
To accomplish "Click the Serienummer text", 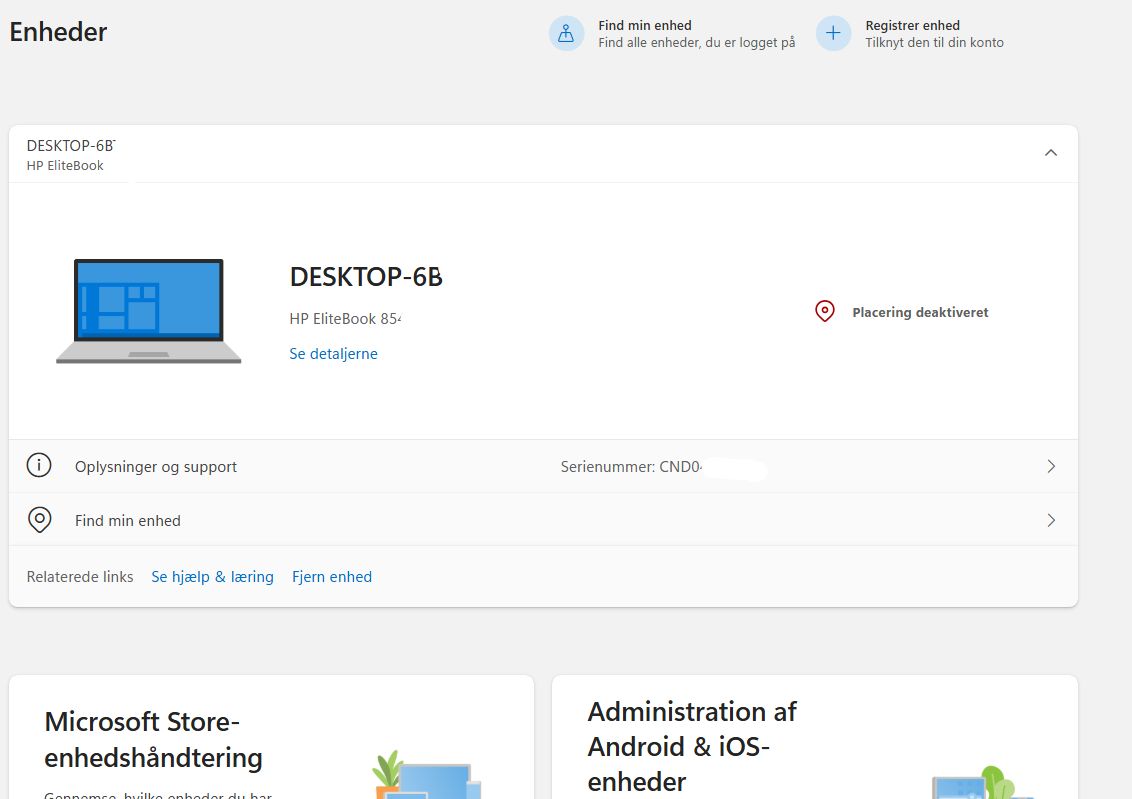I will pos(631,467).
